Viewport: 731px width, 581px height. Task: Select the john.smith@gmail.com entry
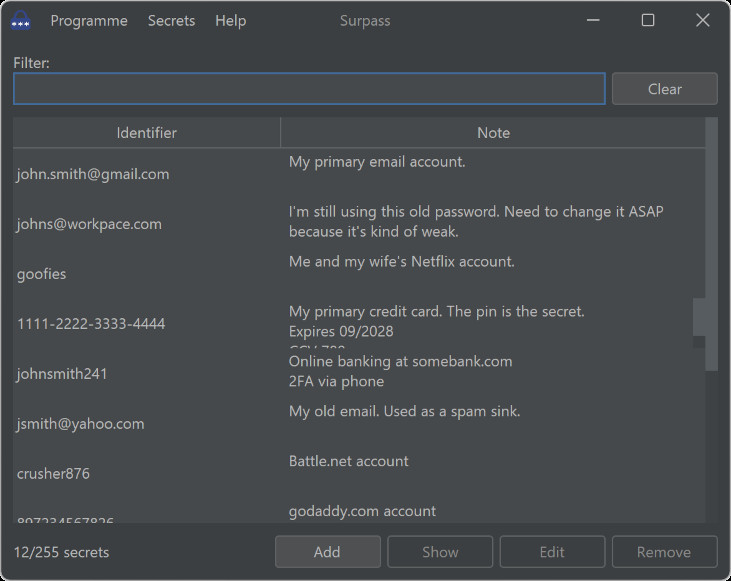[x=93, y=174]
